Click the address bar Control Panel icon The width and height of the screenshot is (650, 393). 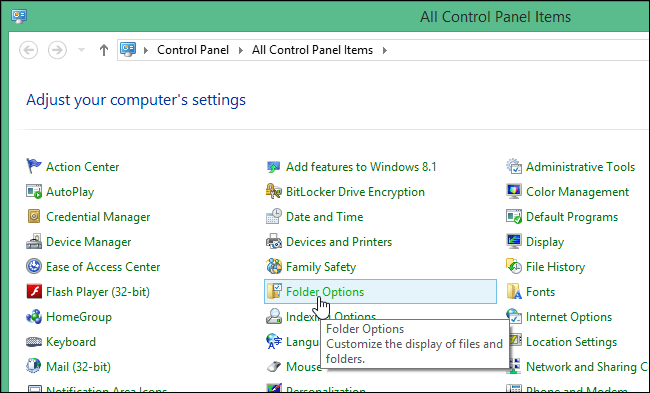tap(128, 50)
